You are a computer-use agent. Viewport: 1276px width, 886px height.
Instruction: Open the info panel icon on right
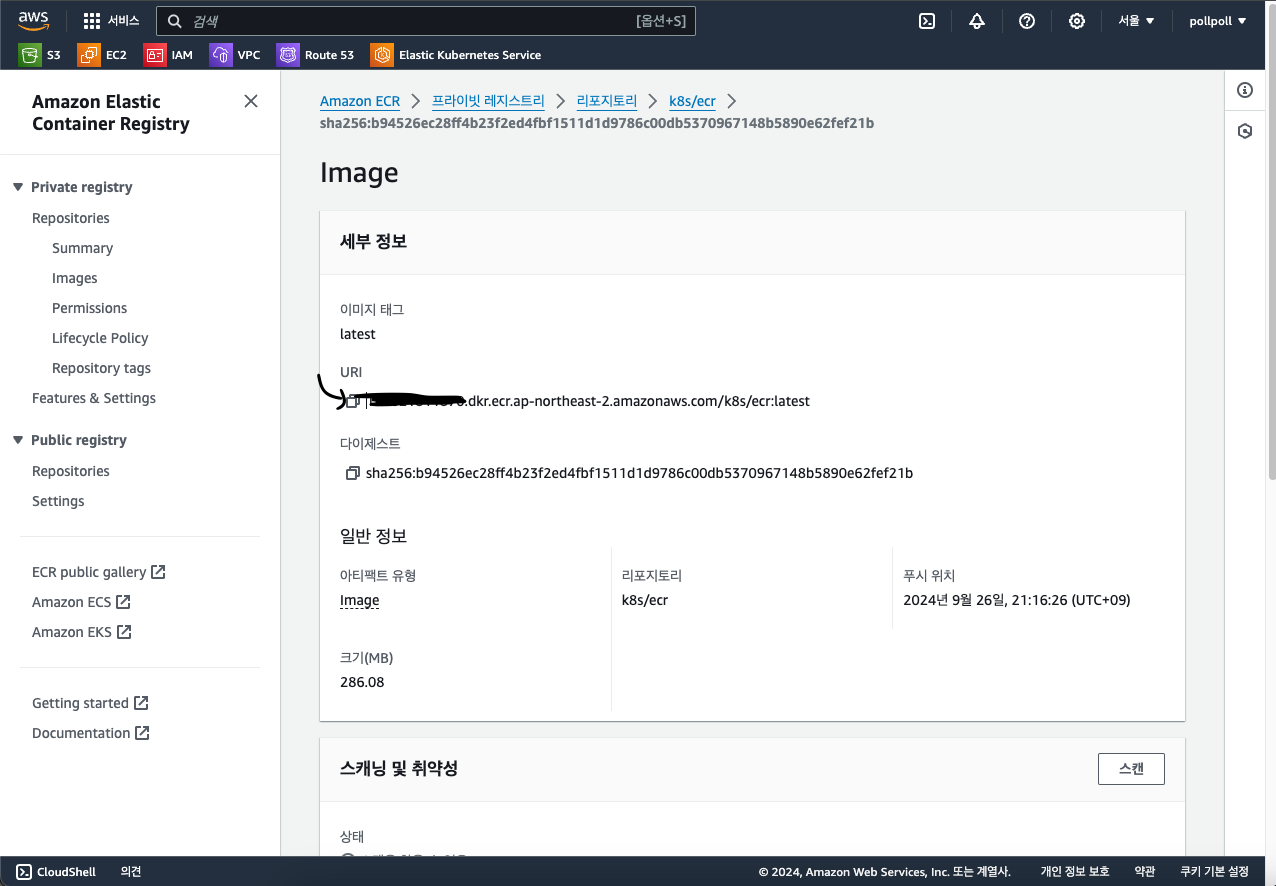tap(1245, 91)
